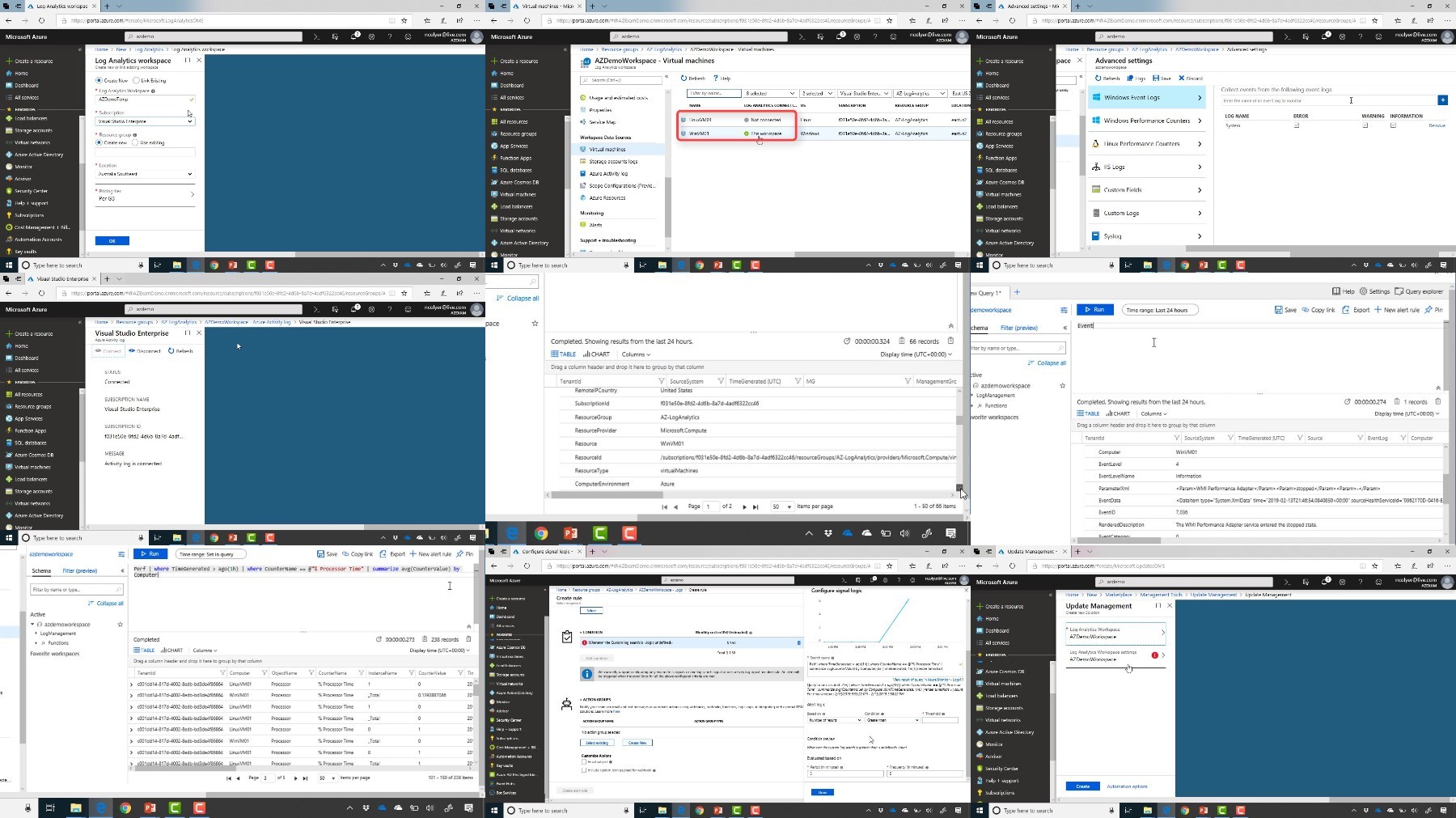Save the Perf query
The image size is (1456, 818).
[327, 554]
